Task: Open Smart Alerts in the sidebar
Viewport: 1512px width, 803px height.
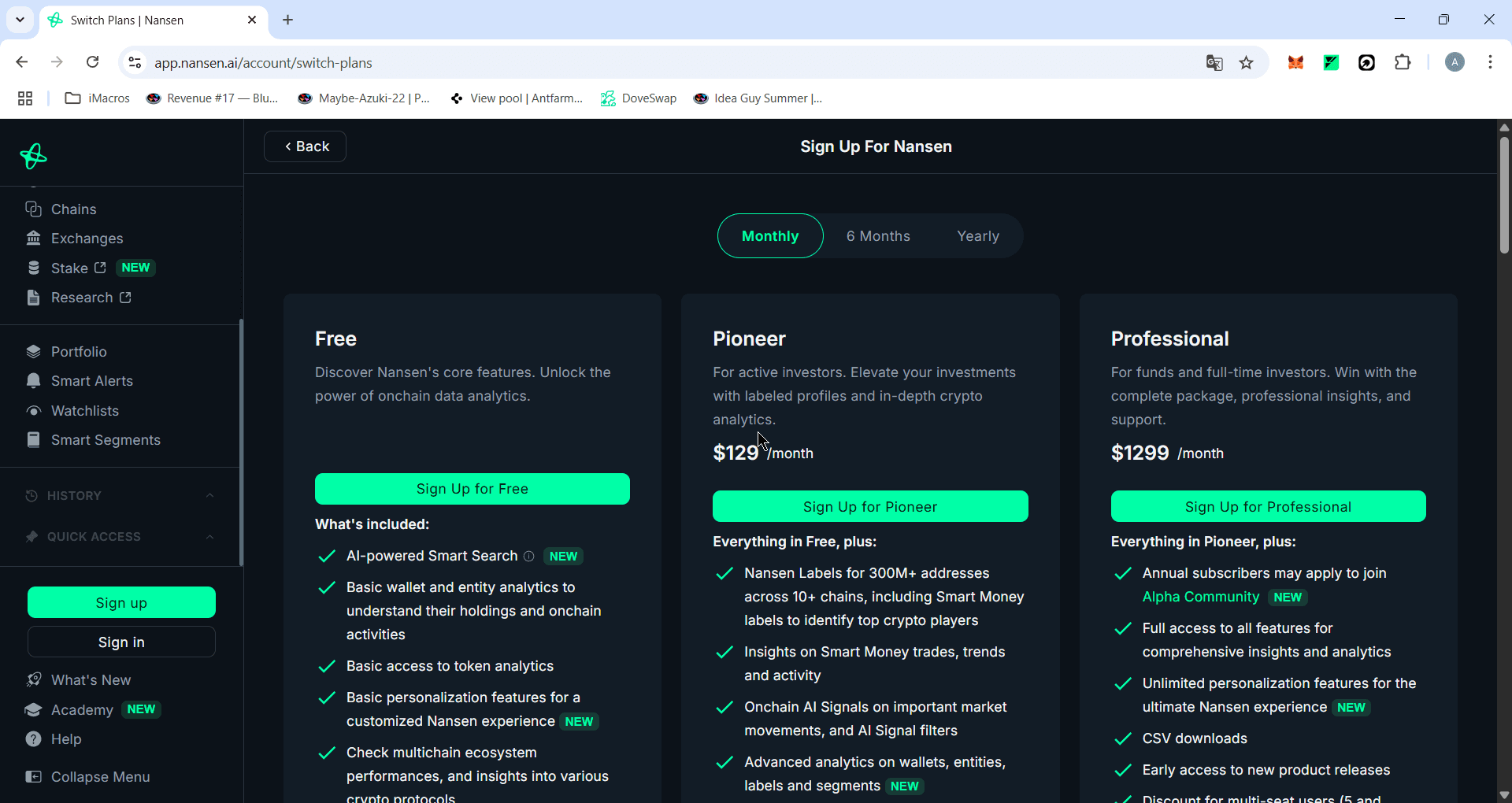Action: 79,381
